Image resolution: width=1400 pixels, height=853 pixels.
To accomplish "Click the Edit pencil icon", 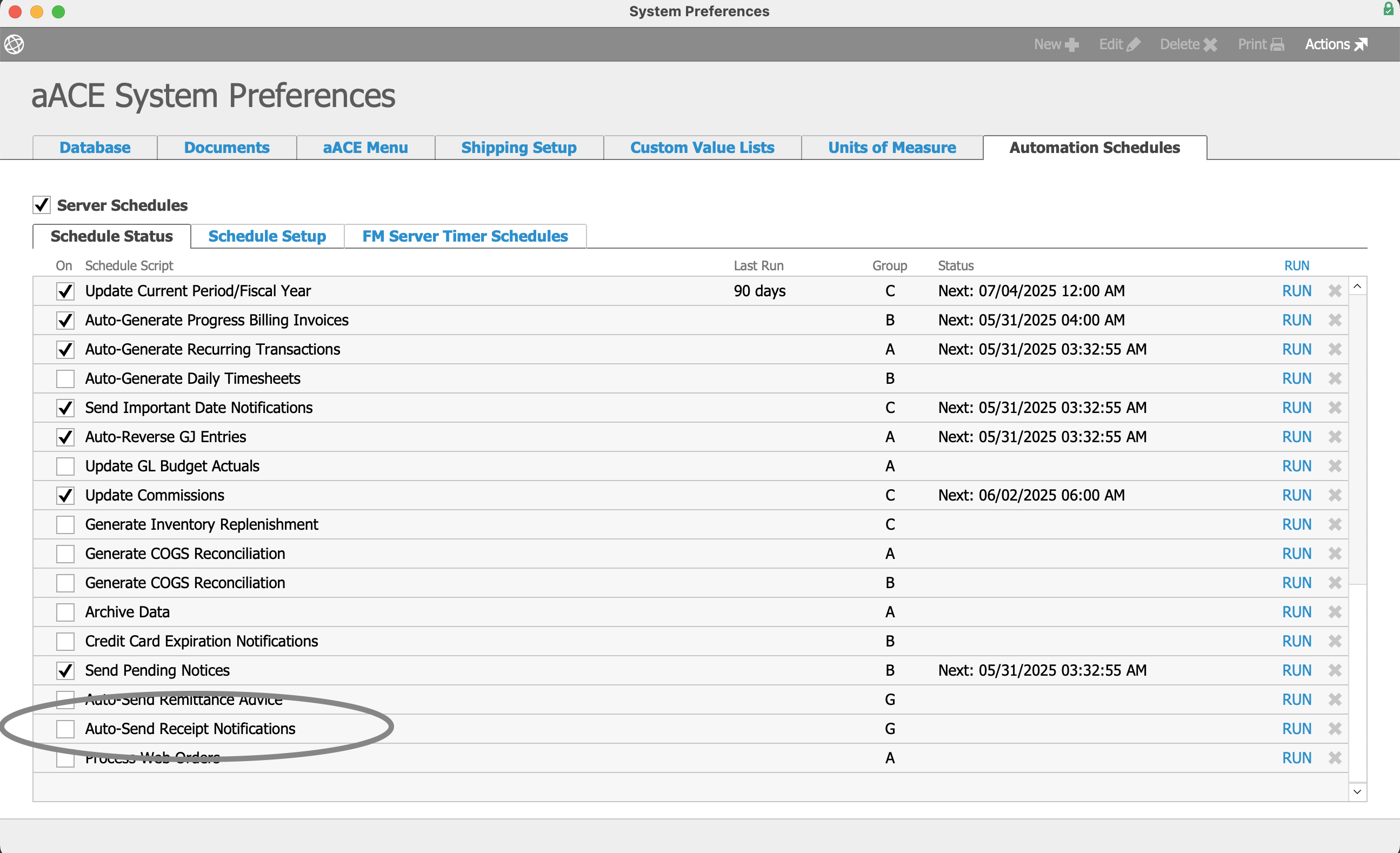I will click(1133, 44).
